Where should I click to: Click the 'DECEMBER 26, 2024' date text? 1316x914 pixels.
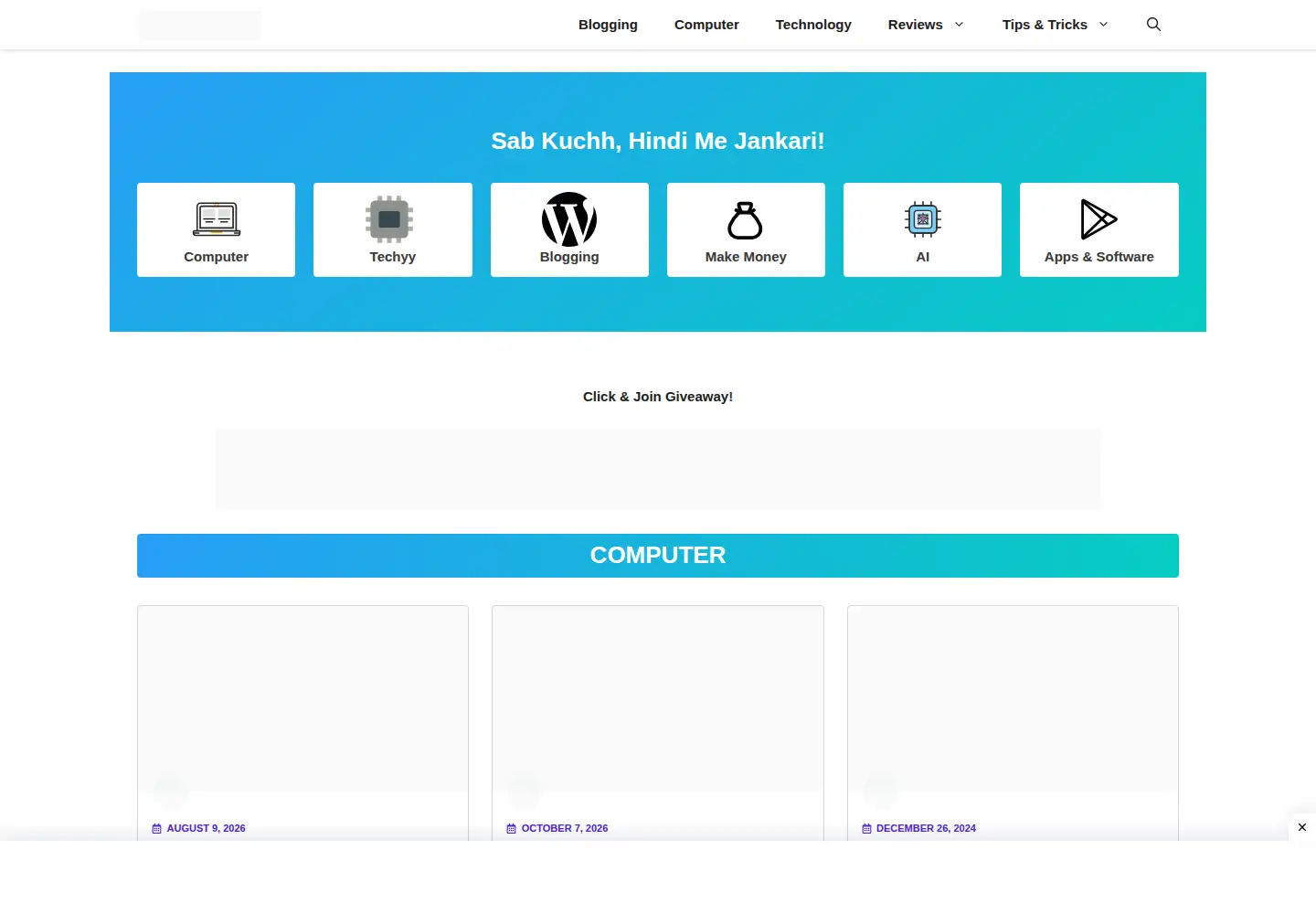[926, 829]
